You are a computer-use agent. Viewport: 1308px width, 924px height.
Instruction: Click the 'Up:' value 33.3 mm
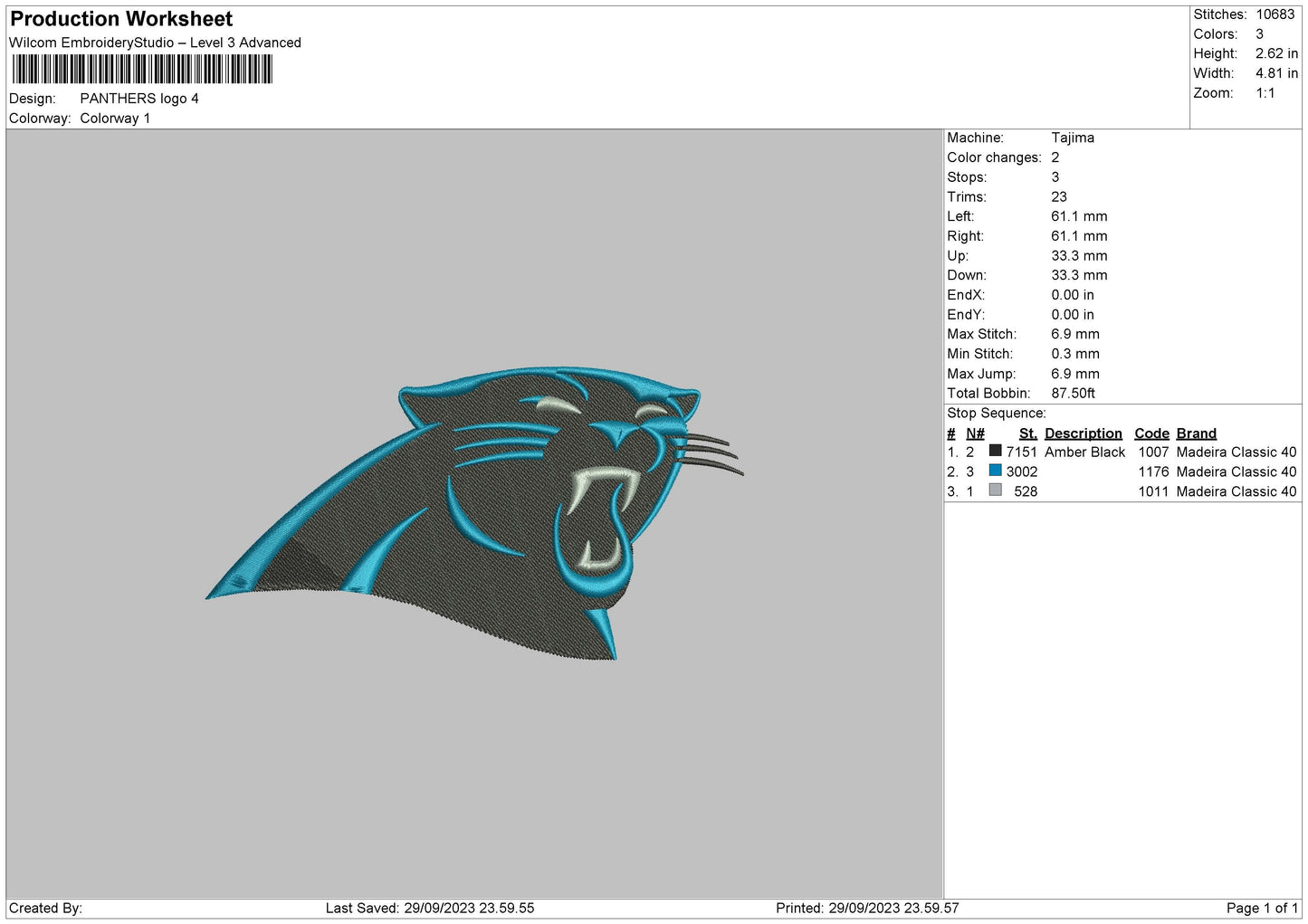coord(1079,255)
